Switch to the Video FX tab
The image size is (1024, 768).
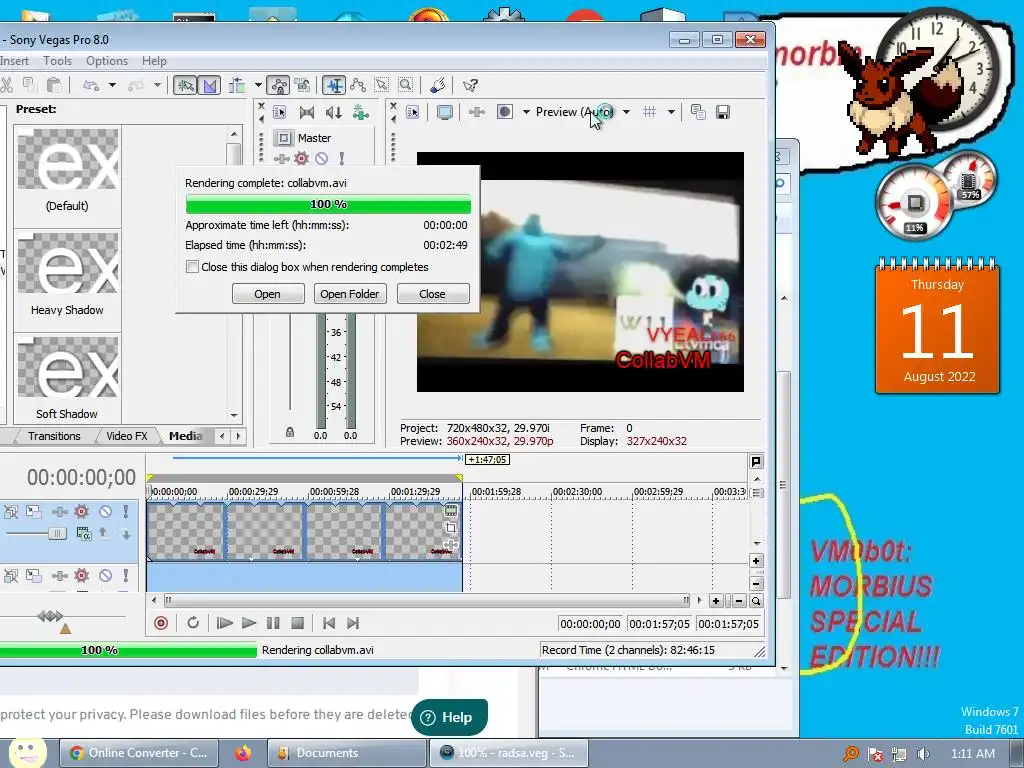point(127,436)
